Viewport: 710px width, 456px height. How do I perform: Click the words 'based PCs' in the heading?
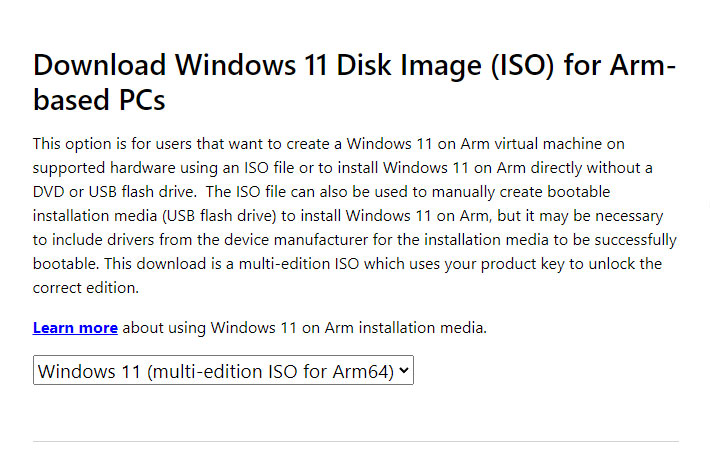(98, 101)
